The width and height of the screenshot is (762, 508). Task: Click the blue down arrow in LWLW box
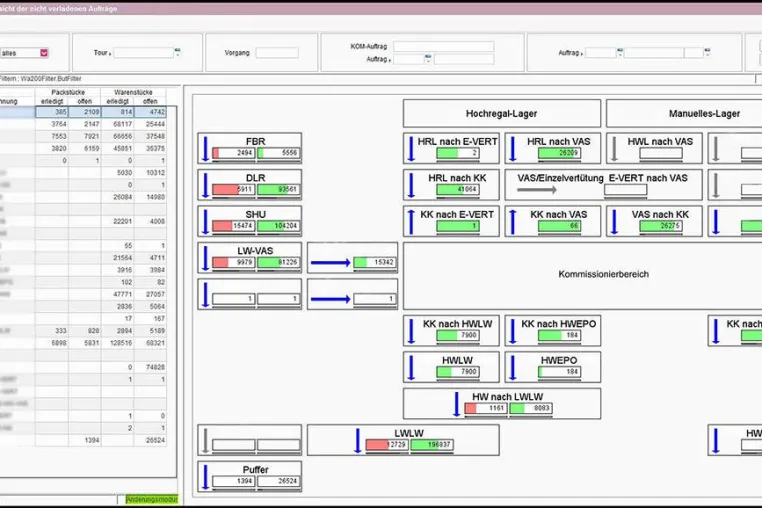click(x=358, y=440)
